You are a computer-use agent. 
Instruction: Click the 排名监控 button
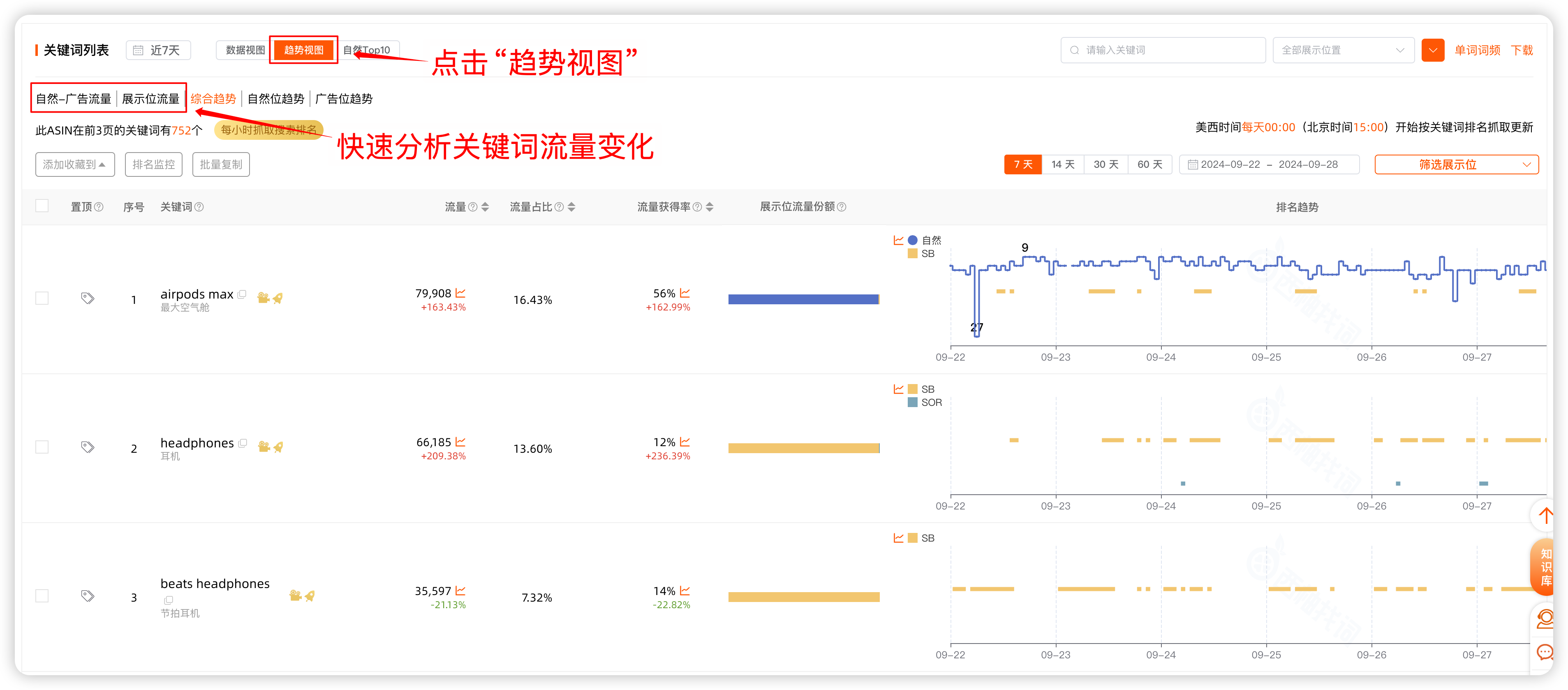click(153, 164)
